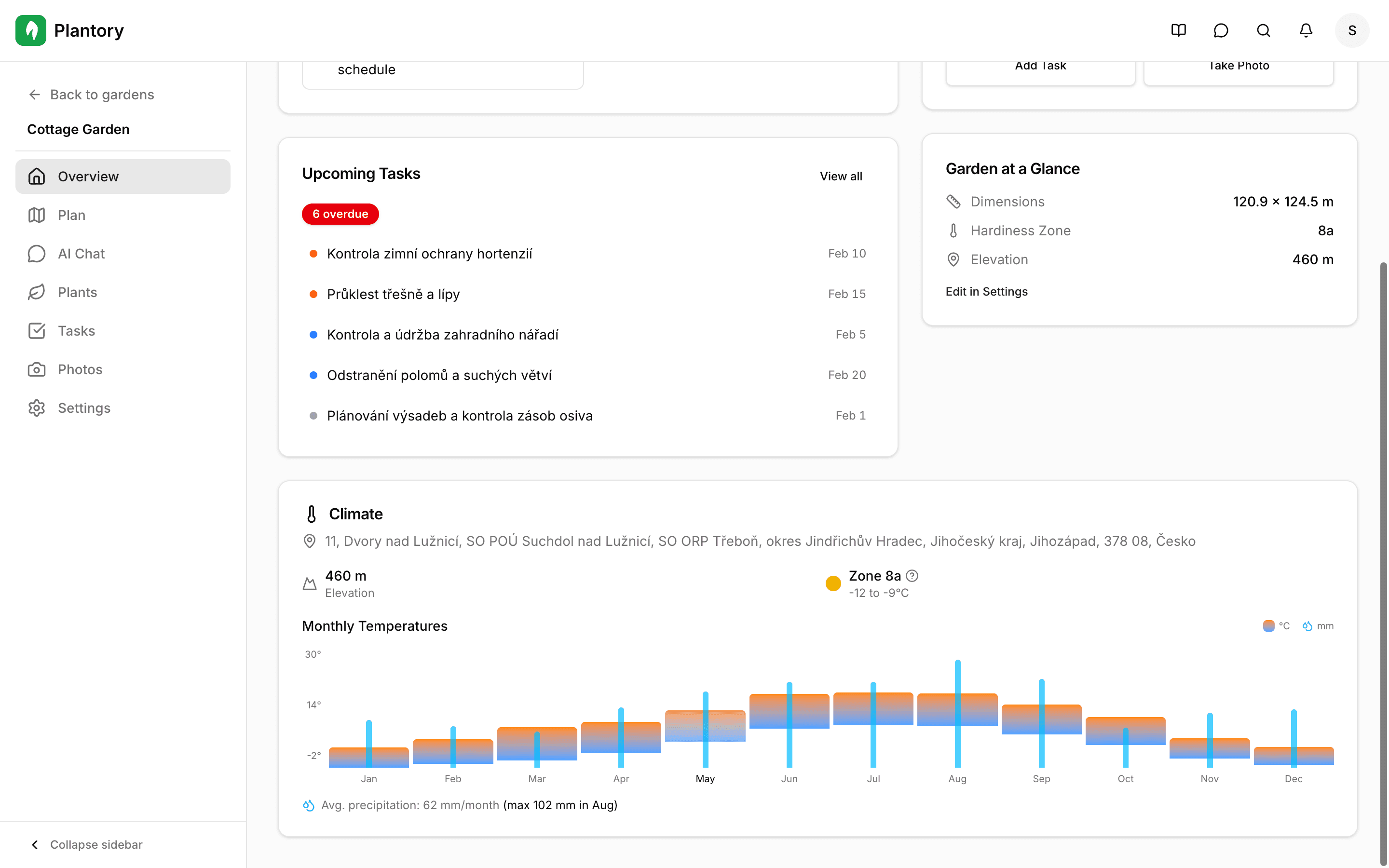
Task: Open the book guide icon in header
Action: [1178, 30]
